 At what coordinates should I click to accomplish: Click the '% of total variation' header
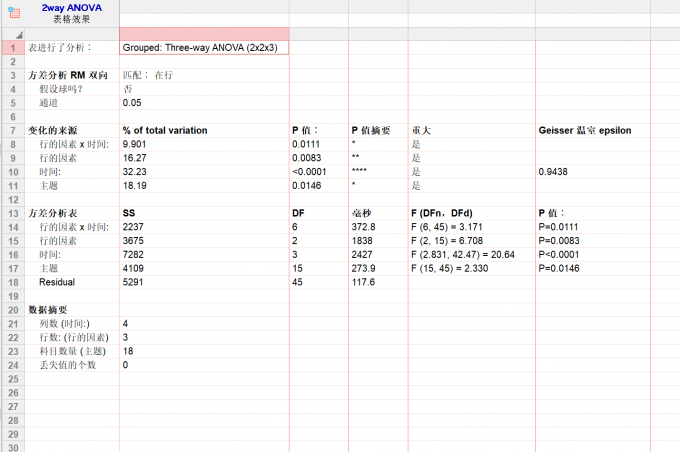(x=165, y=131)
